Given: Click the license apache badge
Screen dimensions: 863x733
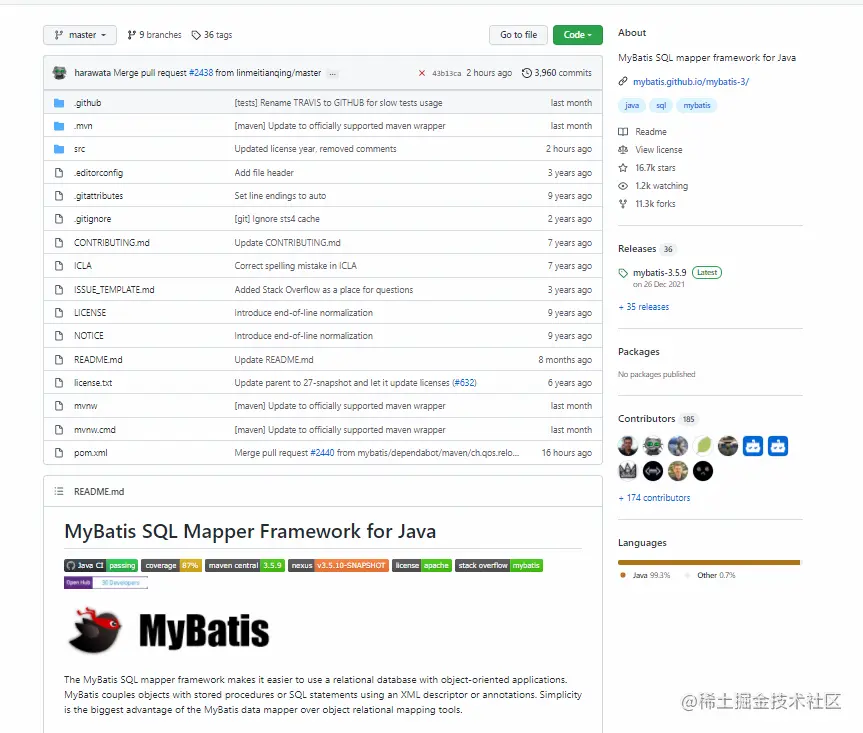Looking at the screenshot, I should 422,565.
